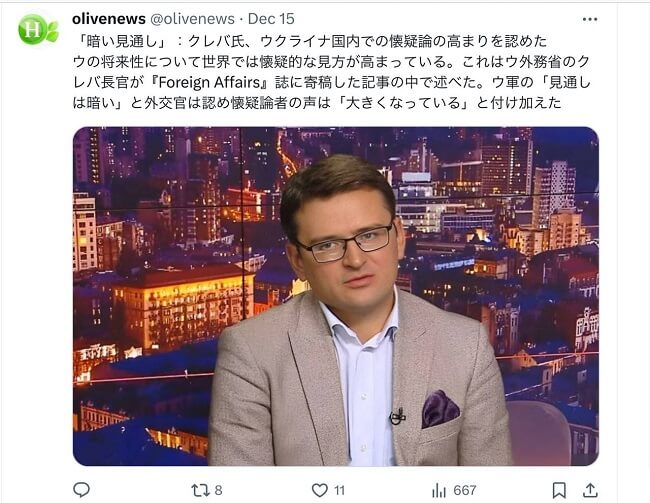The image size is (650, 503).
Task: Open the share upload icon
Action: pyautogui.click(x=590, y=490)
